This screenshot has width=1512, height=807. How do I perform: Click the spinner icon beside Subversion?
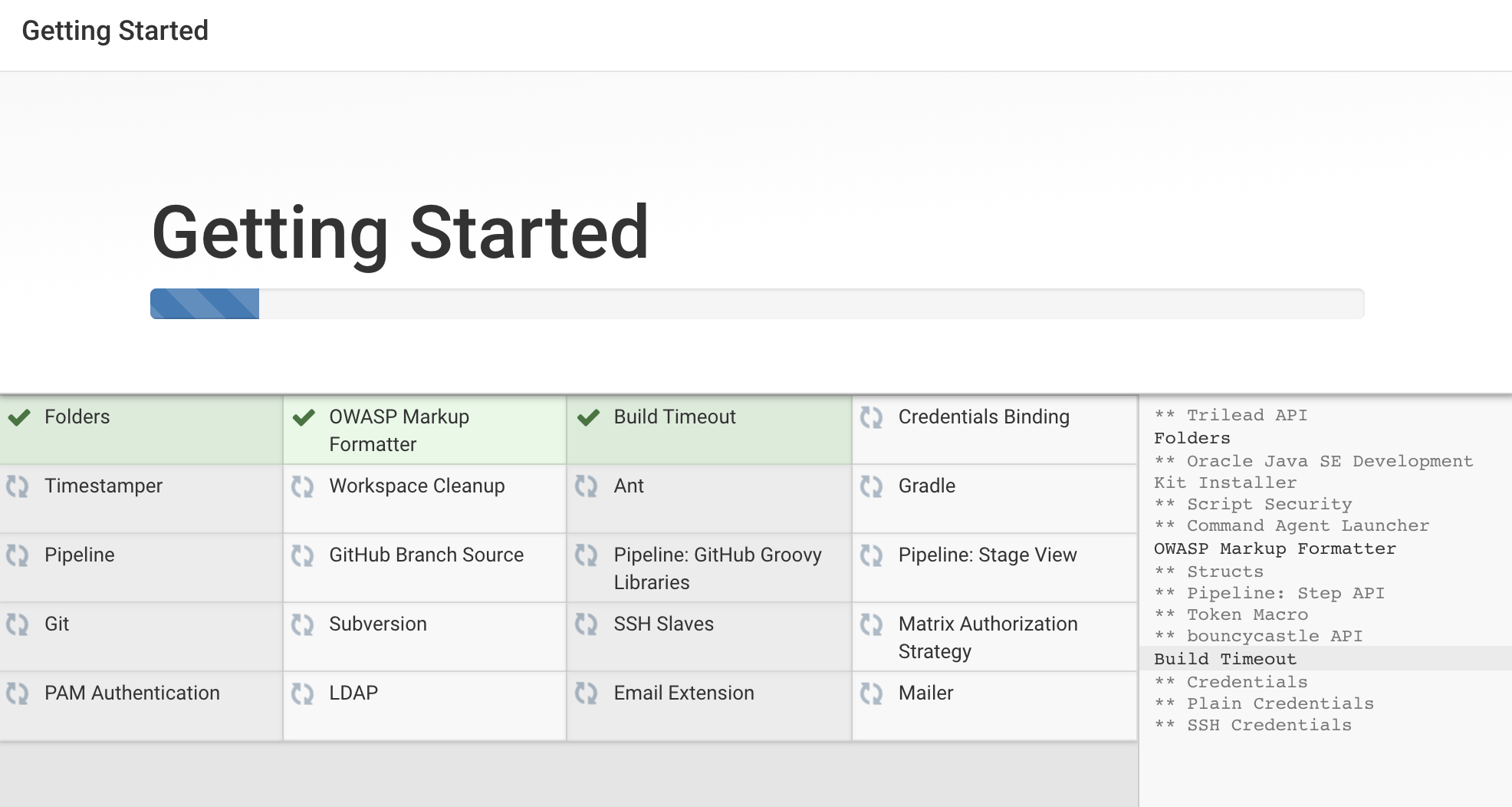303,624
